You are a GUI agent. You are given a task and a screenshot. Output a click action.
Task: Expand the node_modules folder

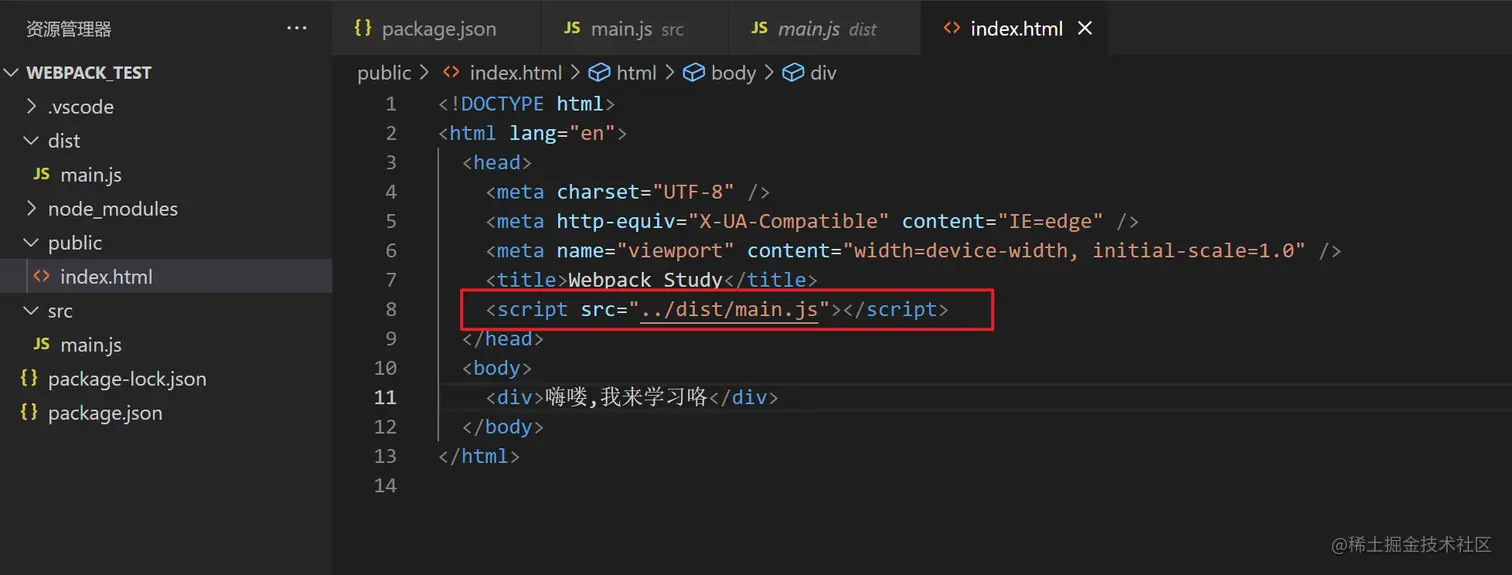[31, 209]
